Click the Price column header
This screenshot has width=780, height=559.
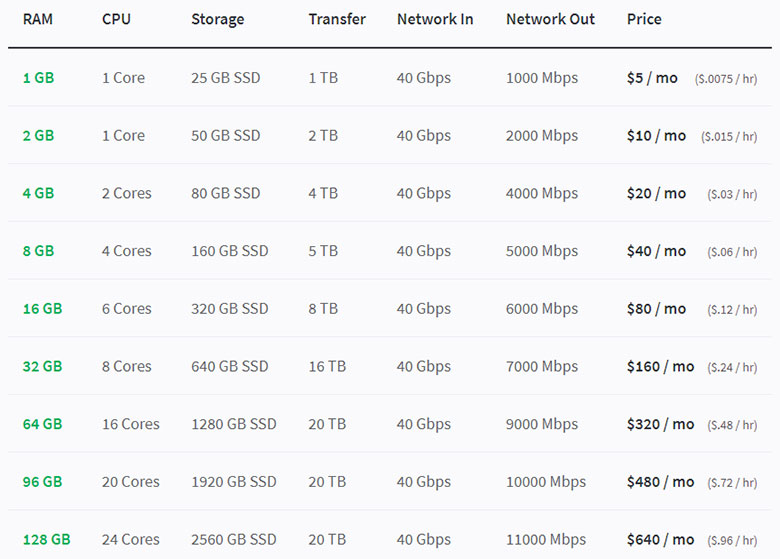(644, 19)
